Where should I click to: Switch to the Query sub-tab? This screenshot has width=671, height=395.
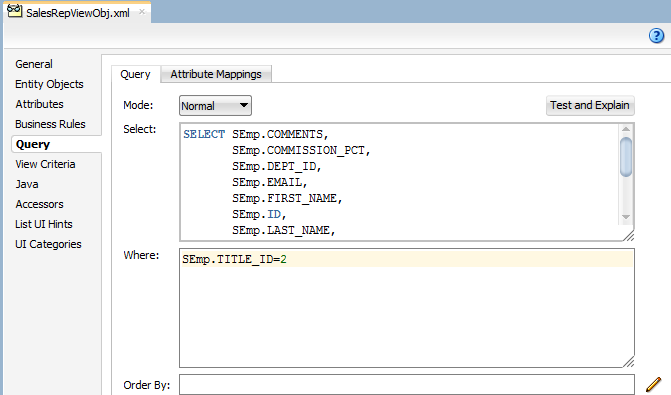pyautogui.click(x=135, y=74)
